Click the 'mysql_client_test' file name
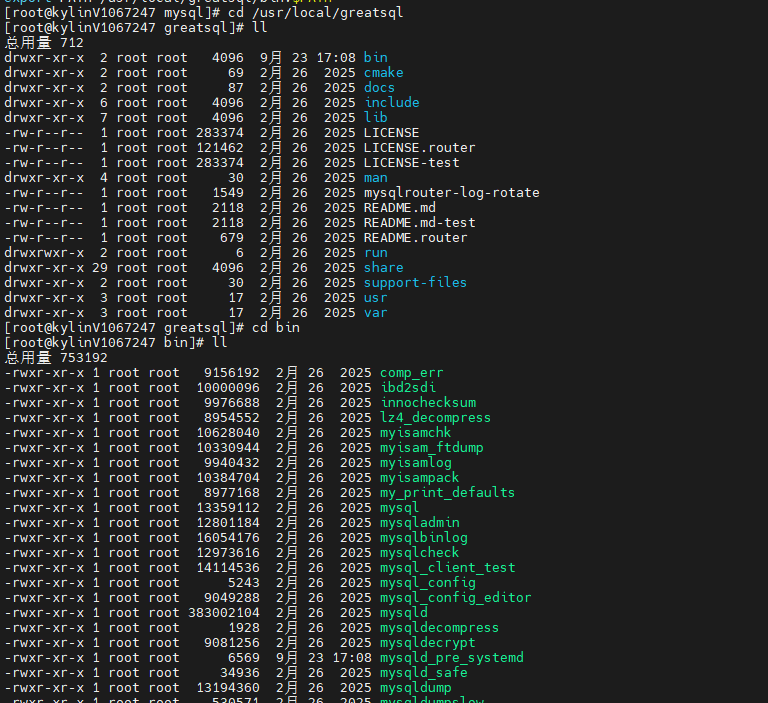768x703 pixels. 447,568
